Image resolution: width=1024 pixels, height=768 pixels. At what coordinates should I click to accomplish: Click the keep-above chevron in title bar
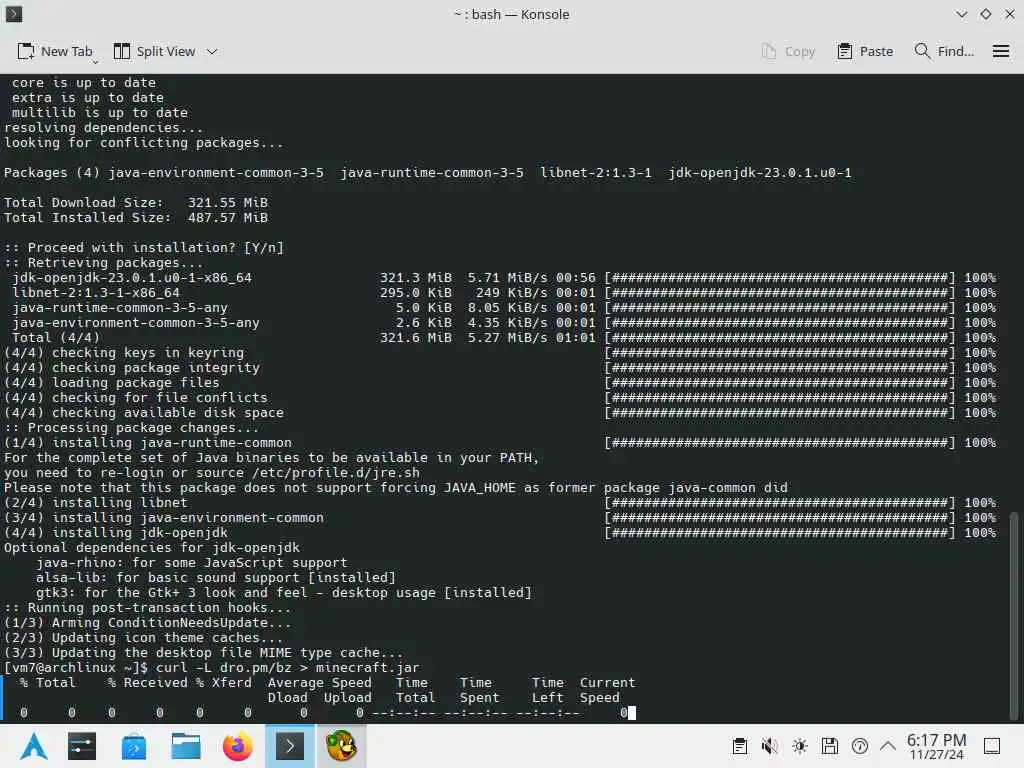961,14
